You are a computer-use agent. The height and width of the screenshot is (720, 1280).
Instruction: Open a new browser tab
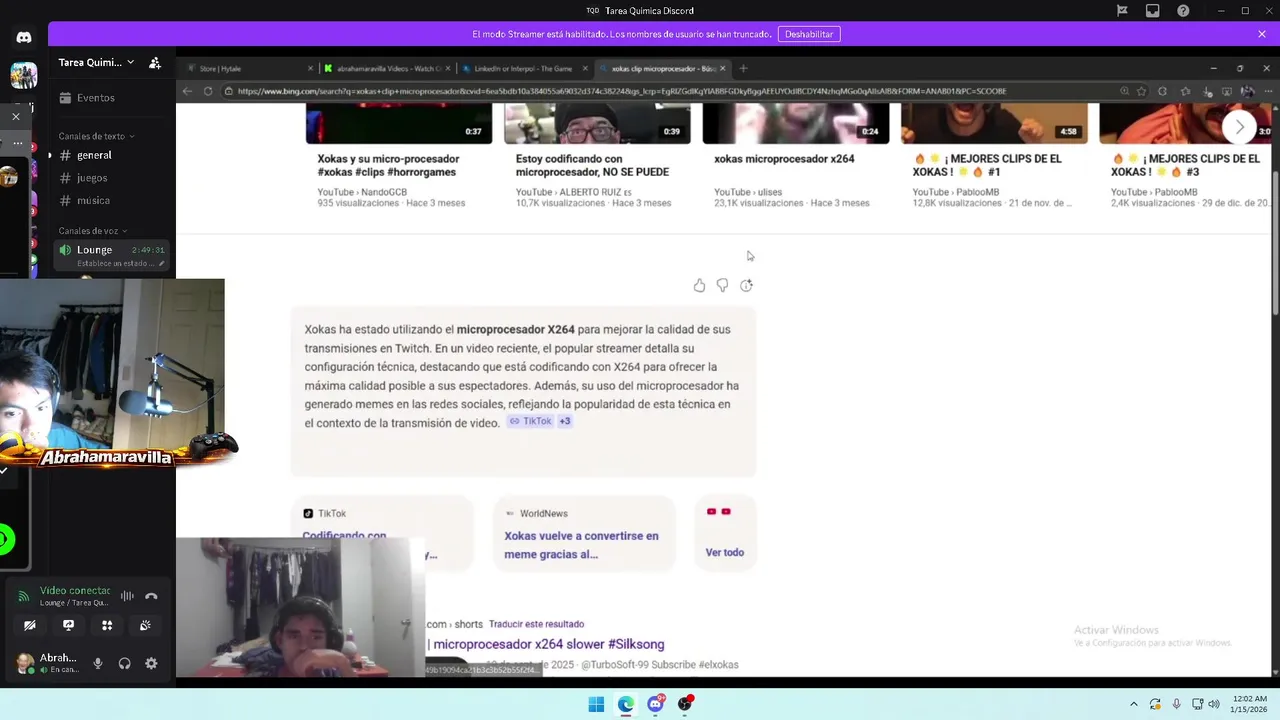(x=743, y=68)
